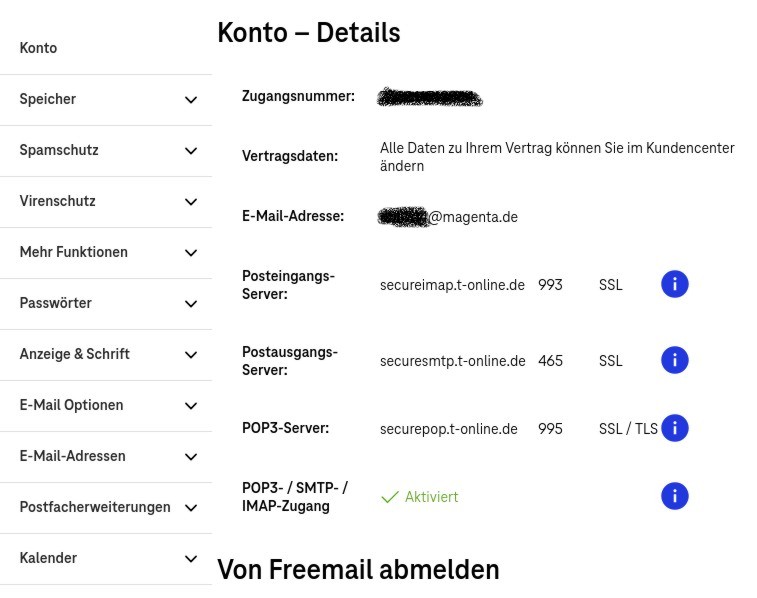757x598 pixels.
Task: Expand Anzeige & Schrift chevron
Action: [x=191, y=355]
